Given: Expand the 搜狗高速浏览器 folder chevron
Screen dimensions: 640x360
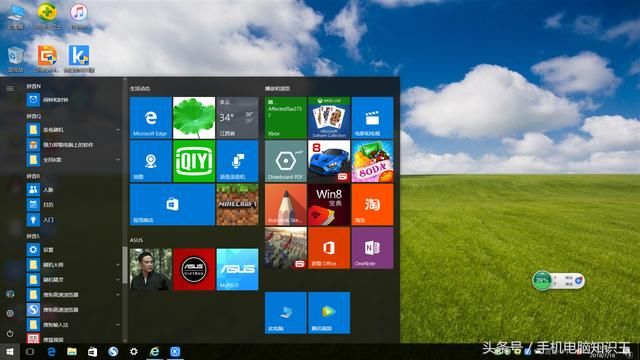Looking at the screenshot, I should point(118,295).
